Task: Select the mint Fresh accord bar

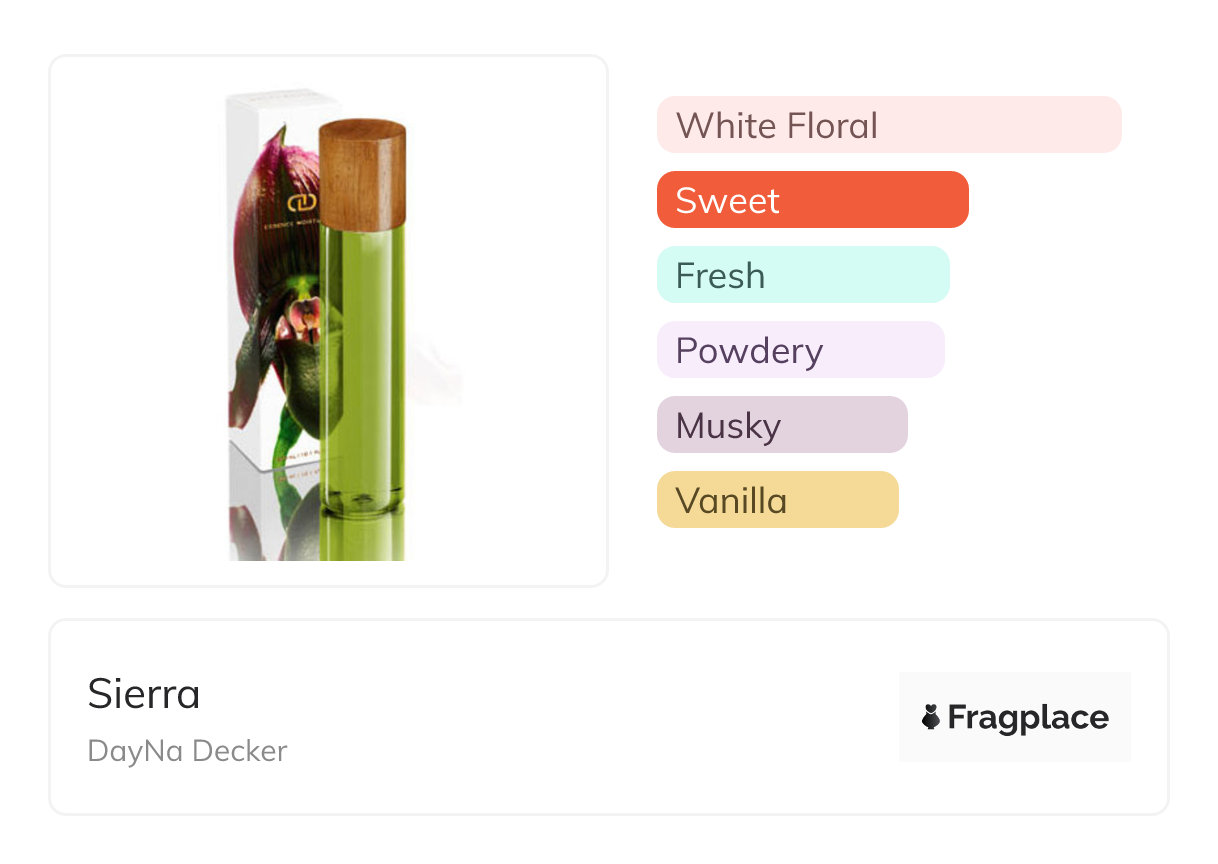Action: [x=802, y=275]
